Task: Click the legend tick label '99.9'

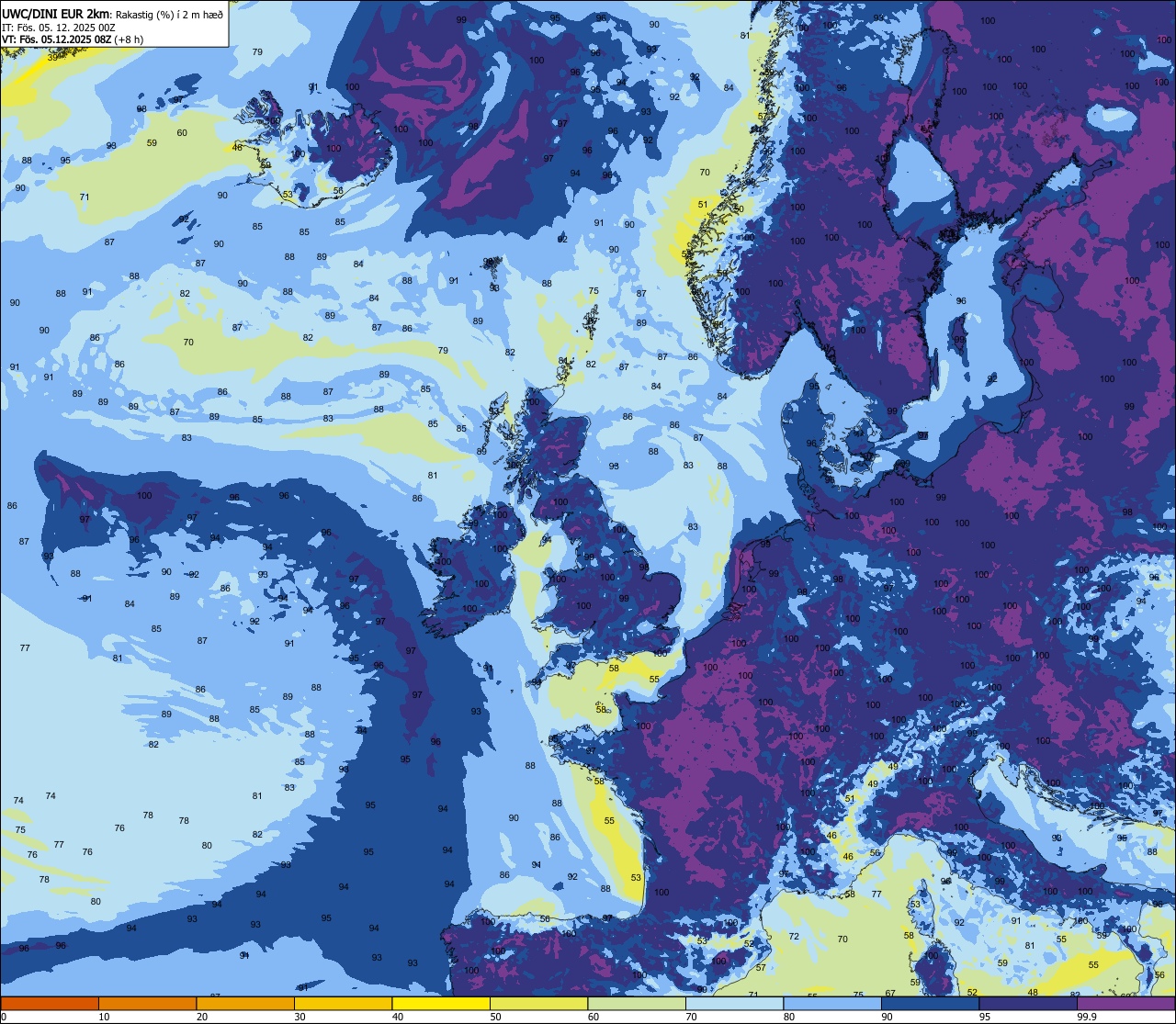Action: click(x=1087, y=1017)
